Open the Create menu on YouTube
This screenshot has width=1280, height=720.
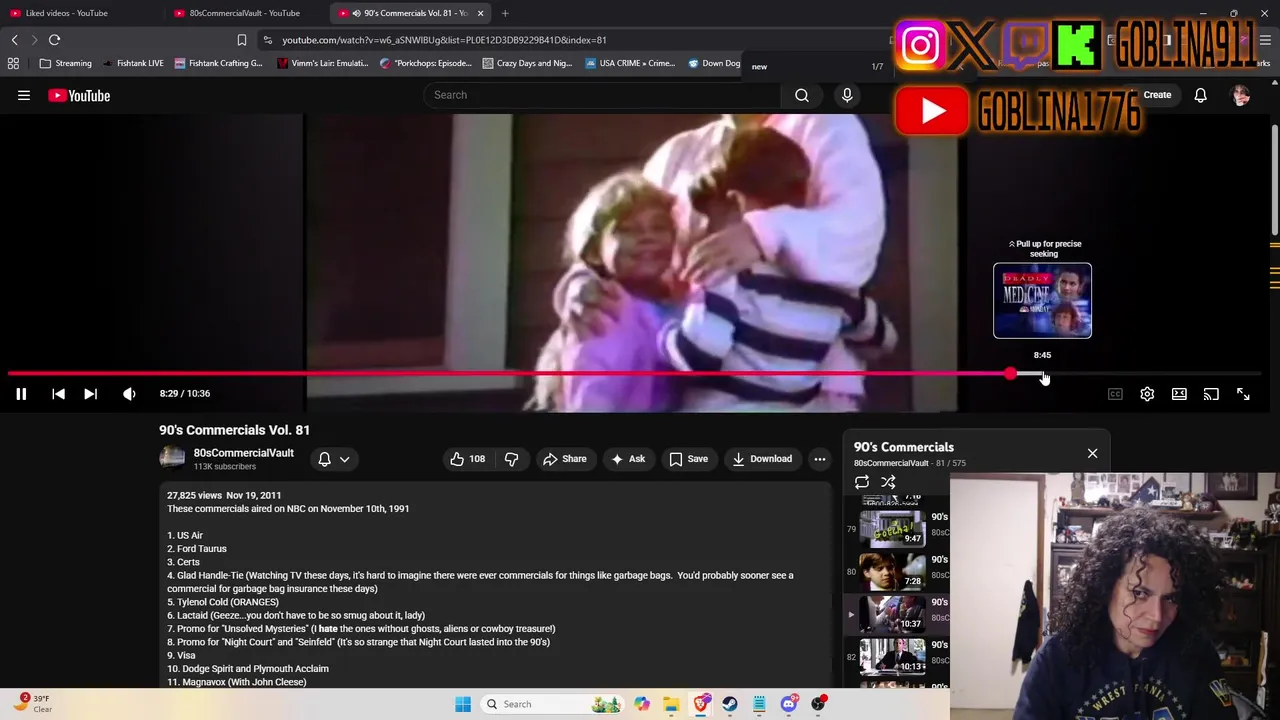(1157, 95)
